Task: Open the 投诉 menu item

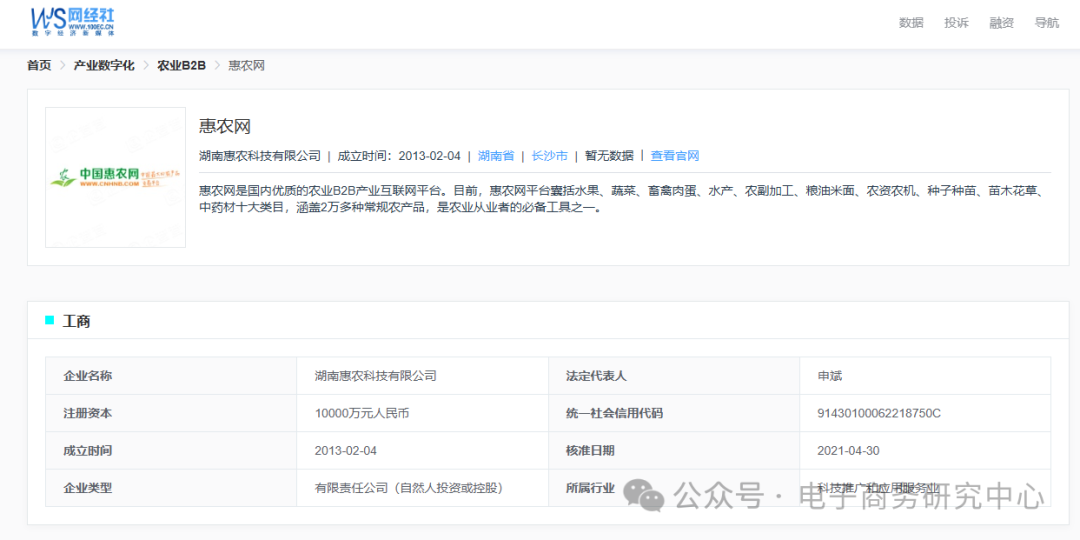Action: click(x=956, y=23)
